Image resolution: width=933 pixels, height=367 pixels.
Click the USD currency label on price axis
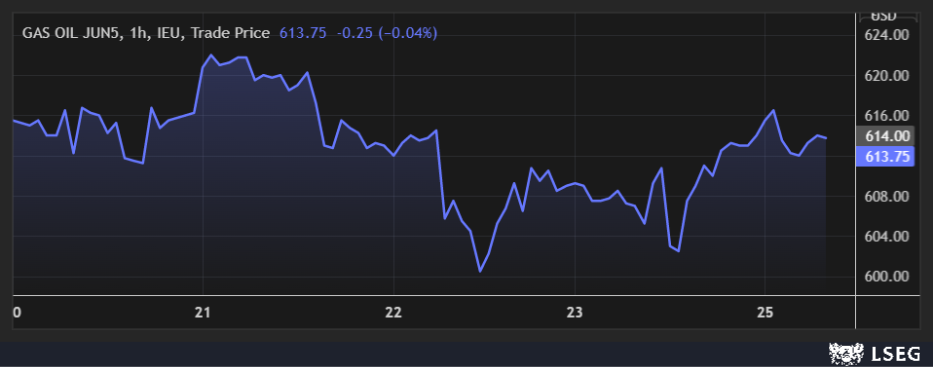click(x=885, y=16)
